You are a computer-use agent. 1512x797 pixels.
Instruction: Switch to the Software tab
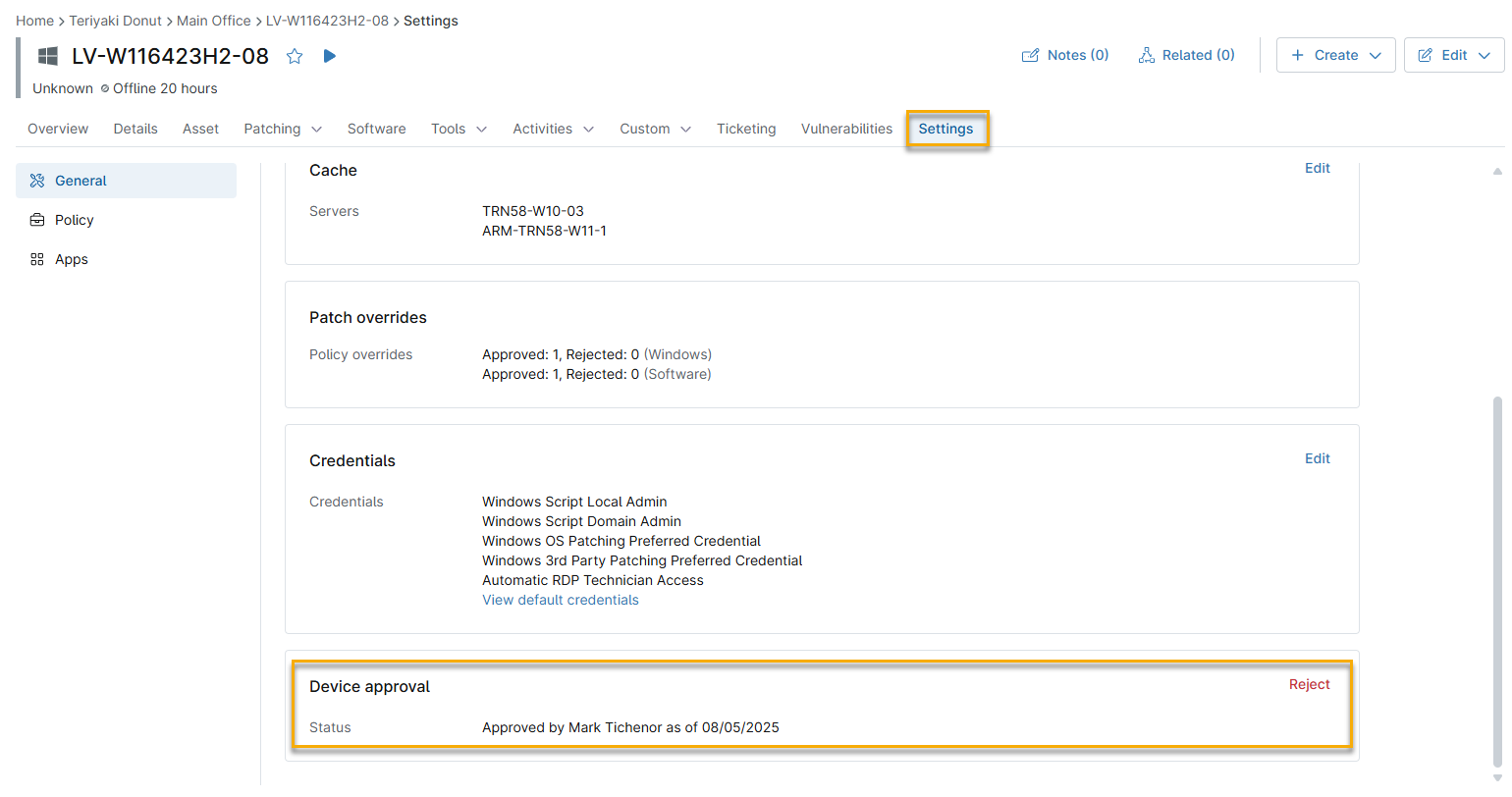click(x=376, y=129)
